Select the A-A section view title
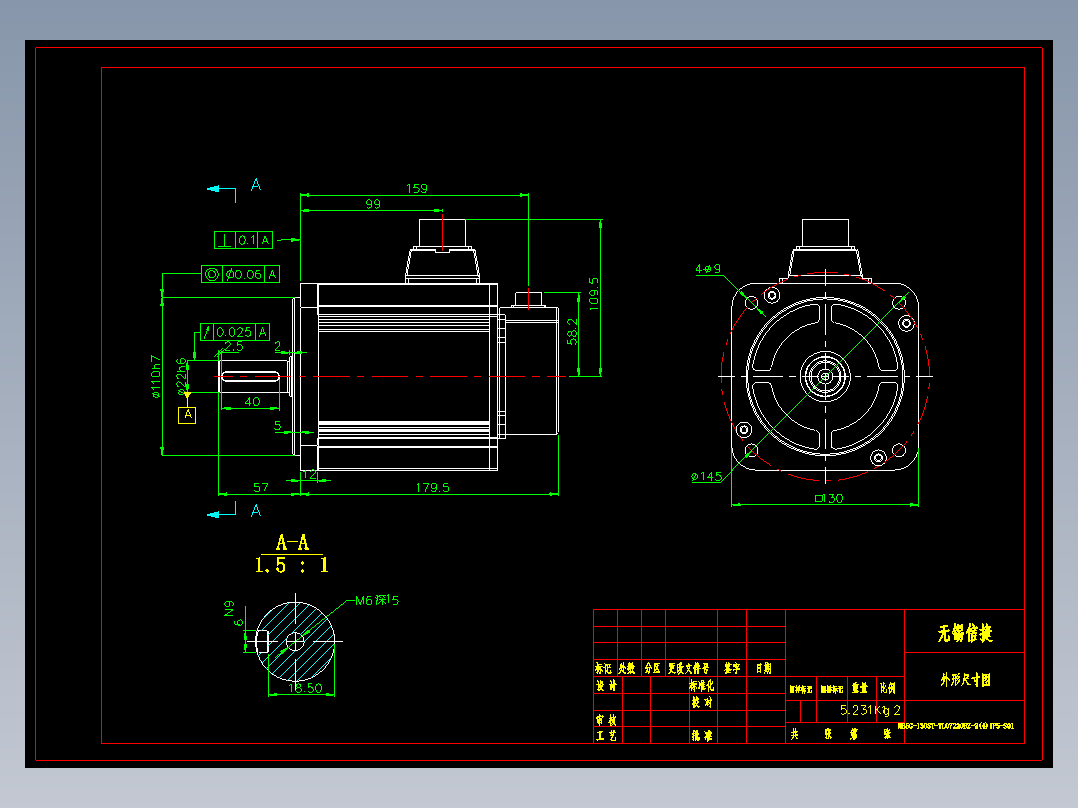This screenshot has height=808, width=1078. (292, 543)
